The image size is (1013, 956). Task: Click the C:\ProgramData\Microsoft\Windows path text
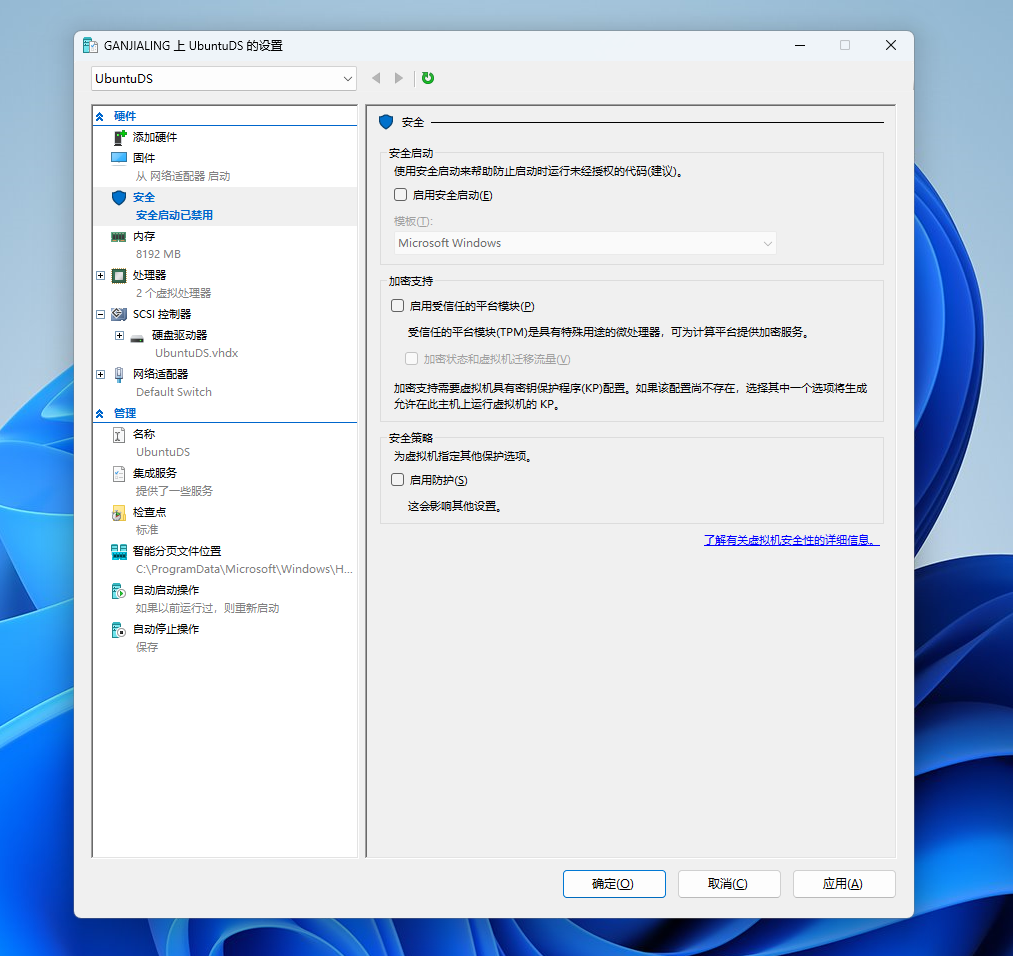click(244, 569)
